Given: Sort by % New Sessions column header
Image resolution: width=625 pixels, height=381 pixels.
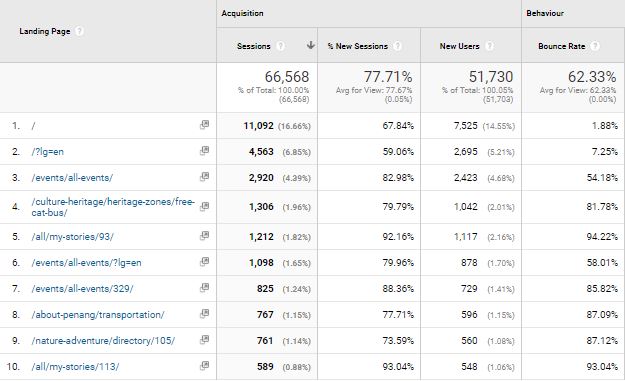Looking at the screenshot, I should coord(358,46).
